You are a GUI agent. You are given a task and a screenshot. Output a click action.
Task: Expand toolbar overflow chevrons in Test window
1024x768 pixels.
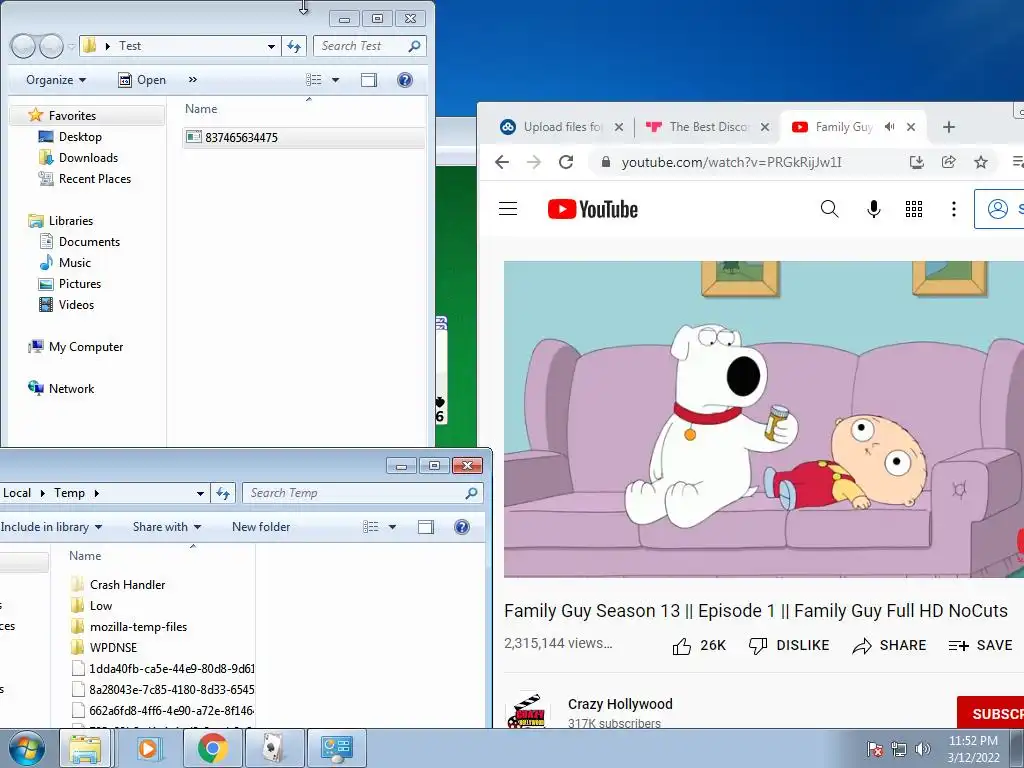pos(193,80)
